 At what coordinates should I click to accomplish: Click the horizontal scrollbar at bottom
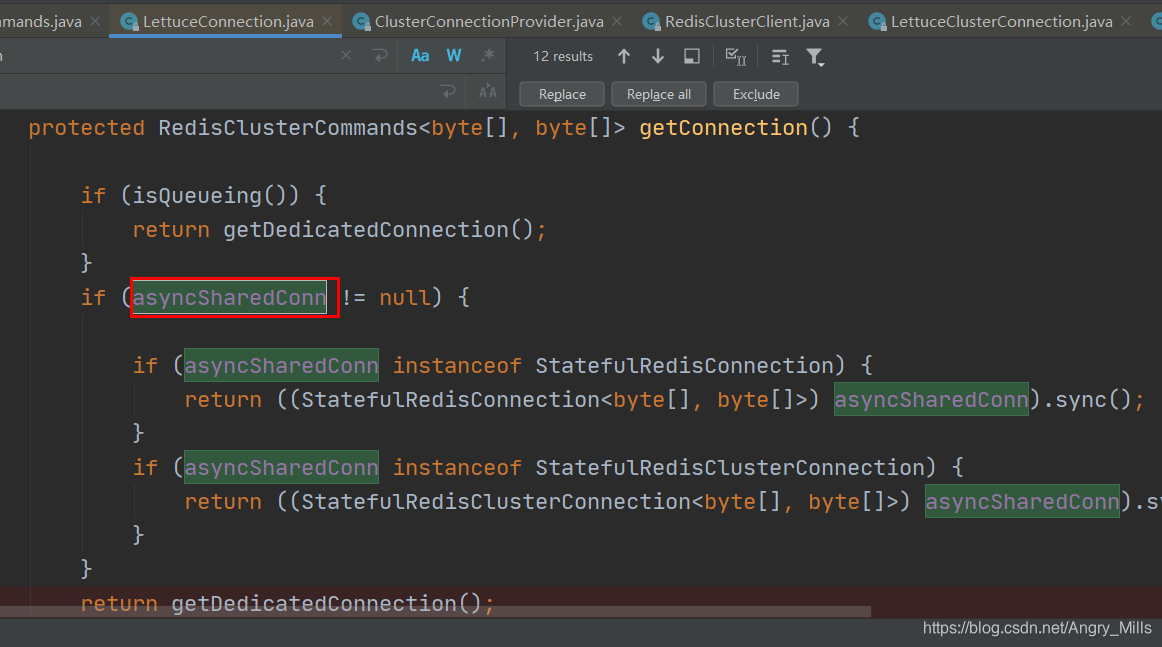[x=435, y=612]
